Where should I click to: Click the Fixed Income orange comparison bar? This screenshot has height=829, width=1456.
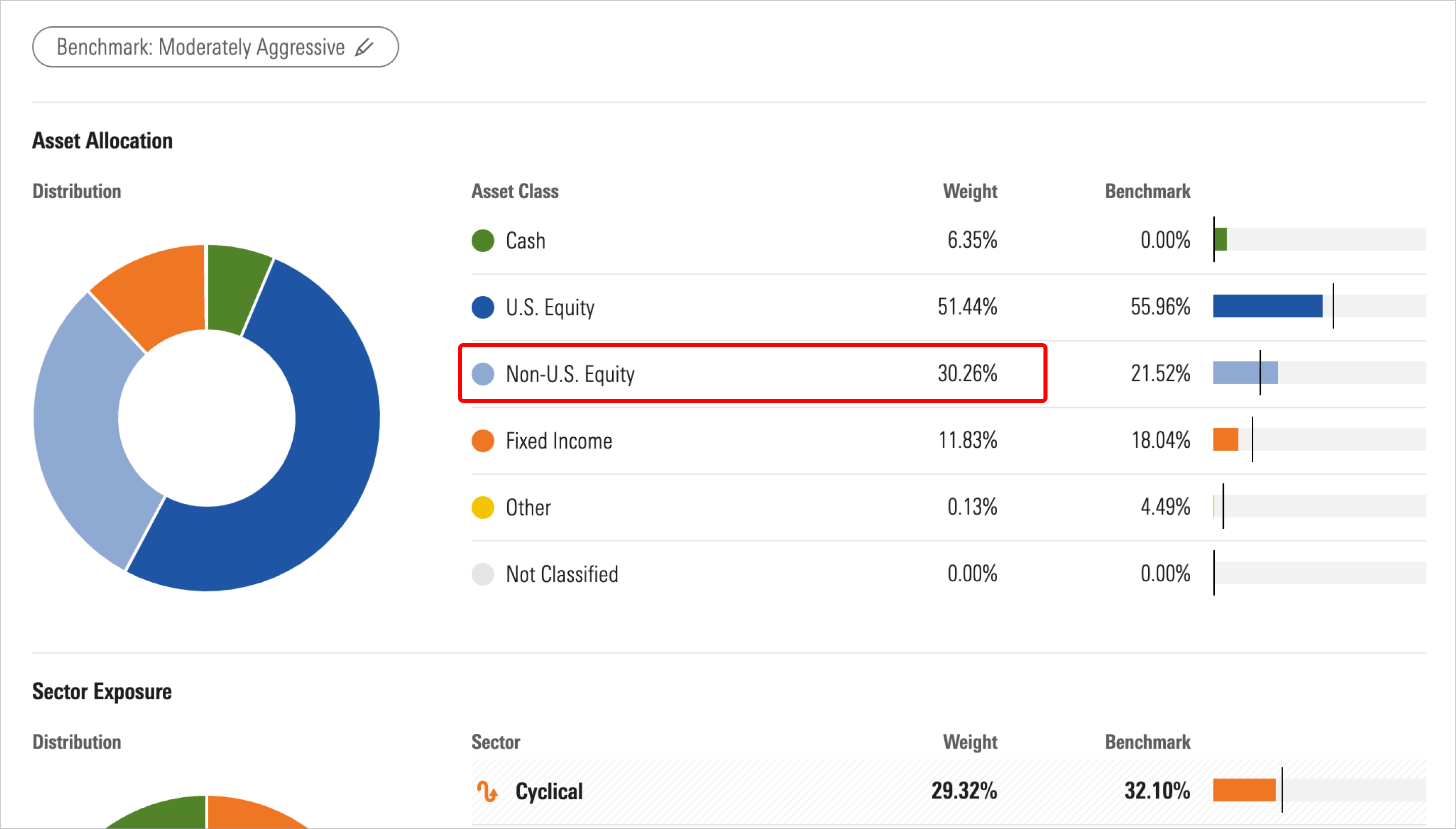(1226, 440)
